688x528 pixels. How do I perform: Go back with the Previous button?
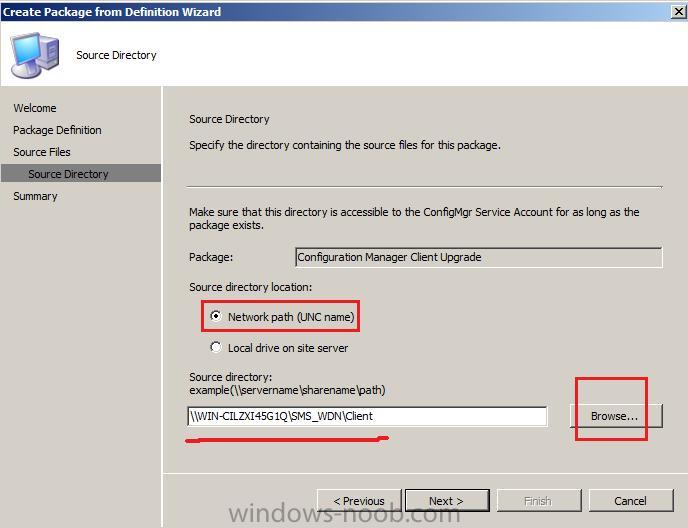click(359, 501)
